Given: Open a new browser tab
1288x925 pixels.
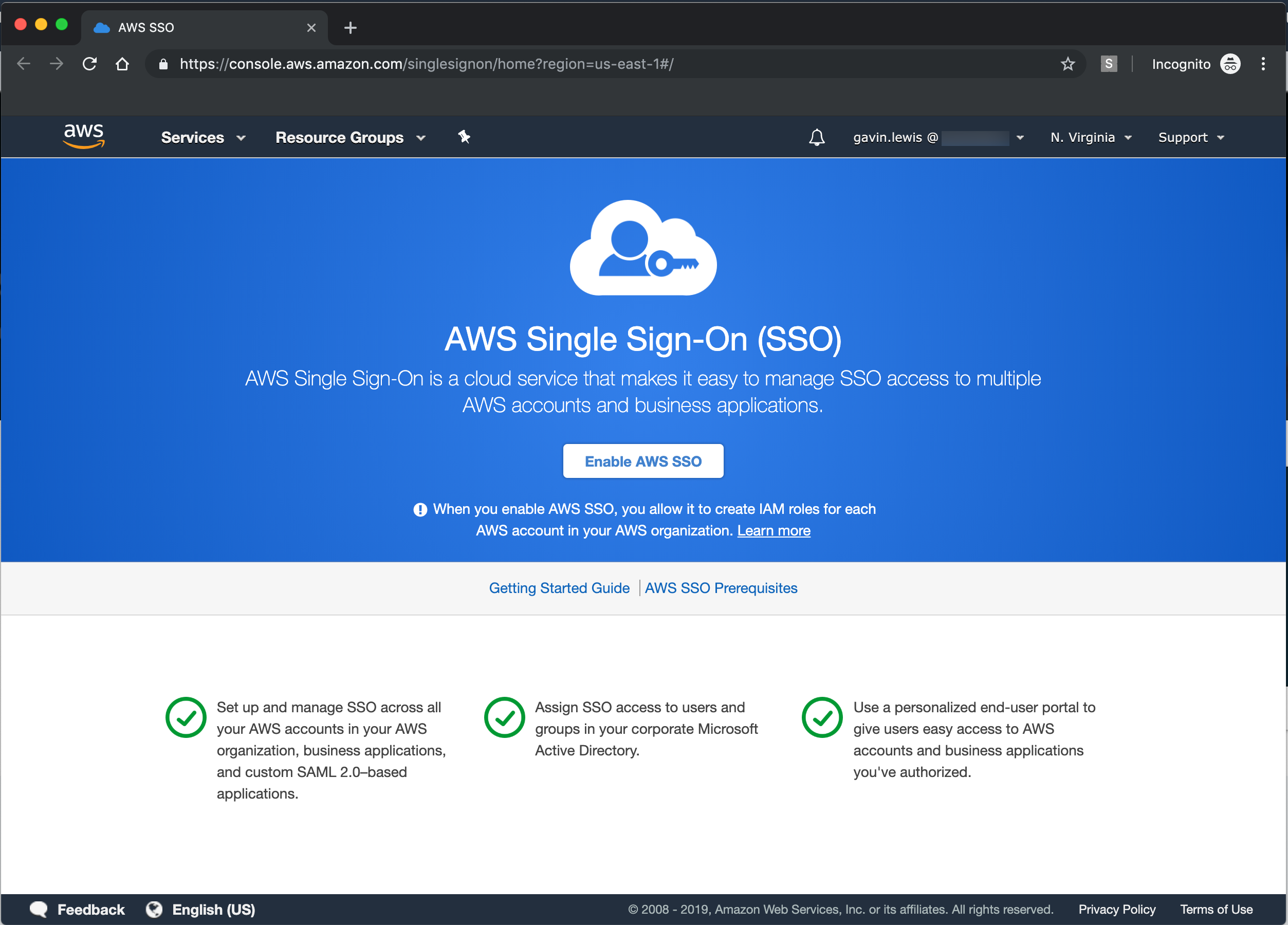Looking at the screenshot, I should click(x=351, y=27).
